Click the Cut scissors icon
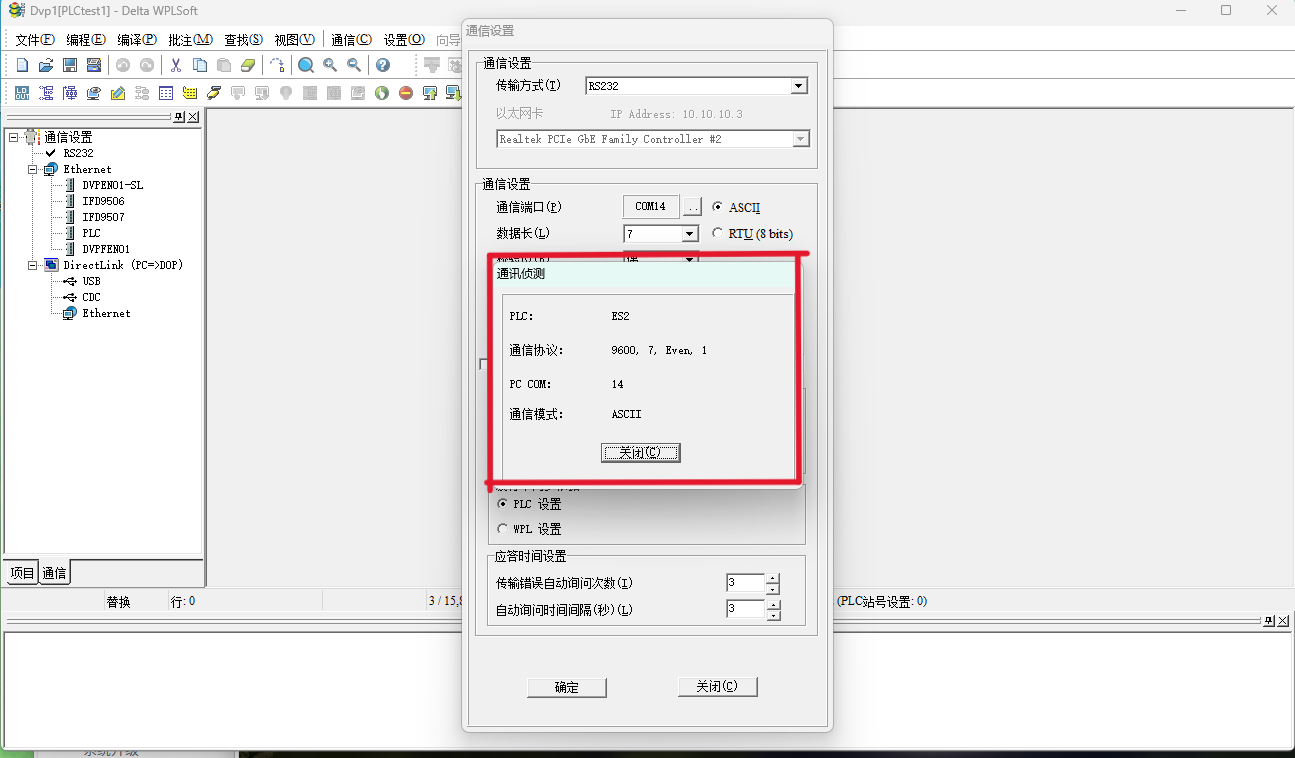 pyautogui.click(x=176, y=65)
